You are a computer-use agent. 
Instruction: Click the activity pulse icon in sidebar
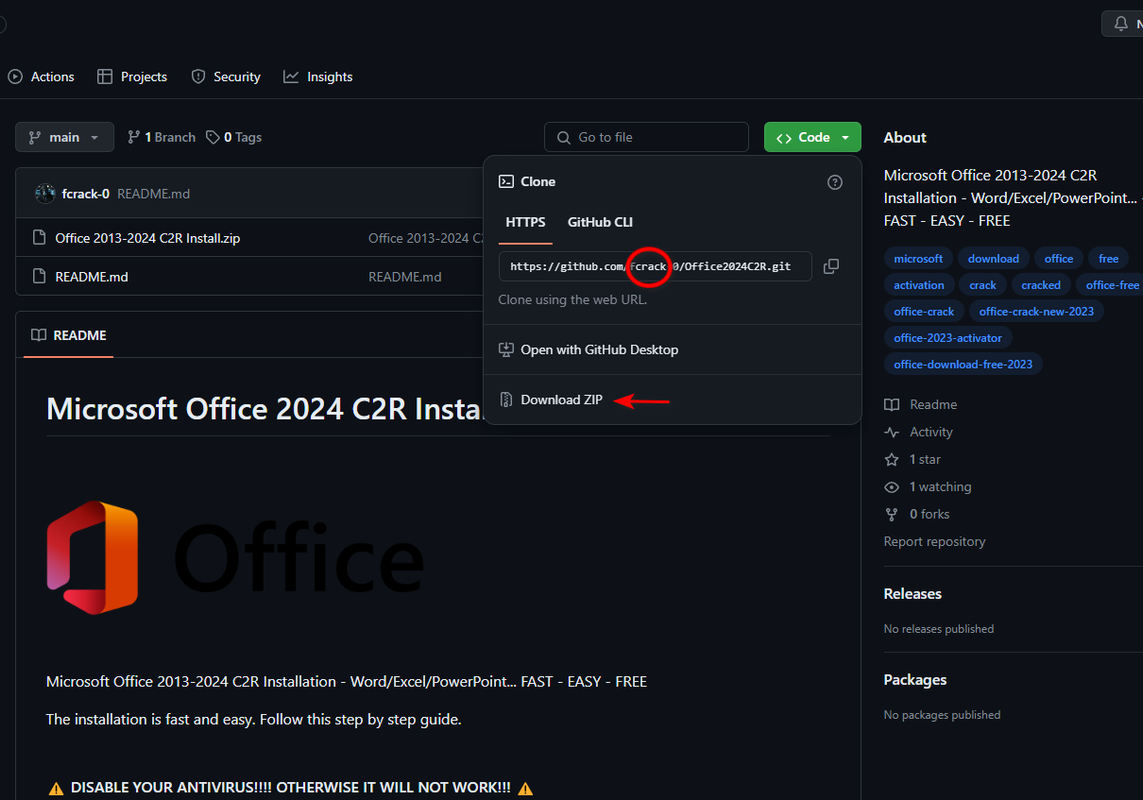[x=892, y=432]
